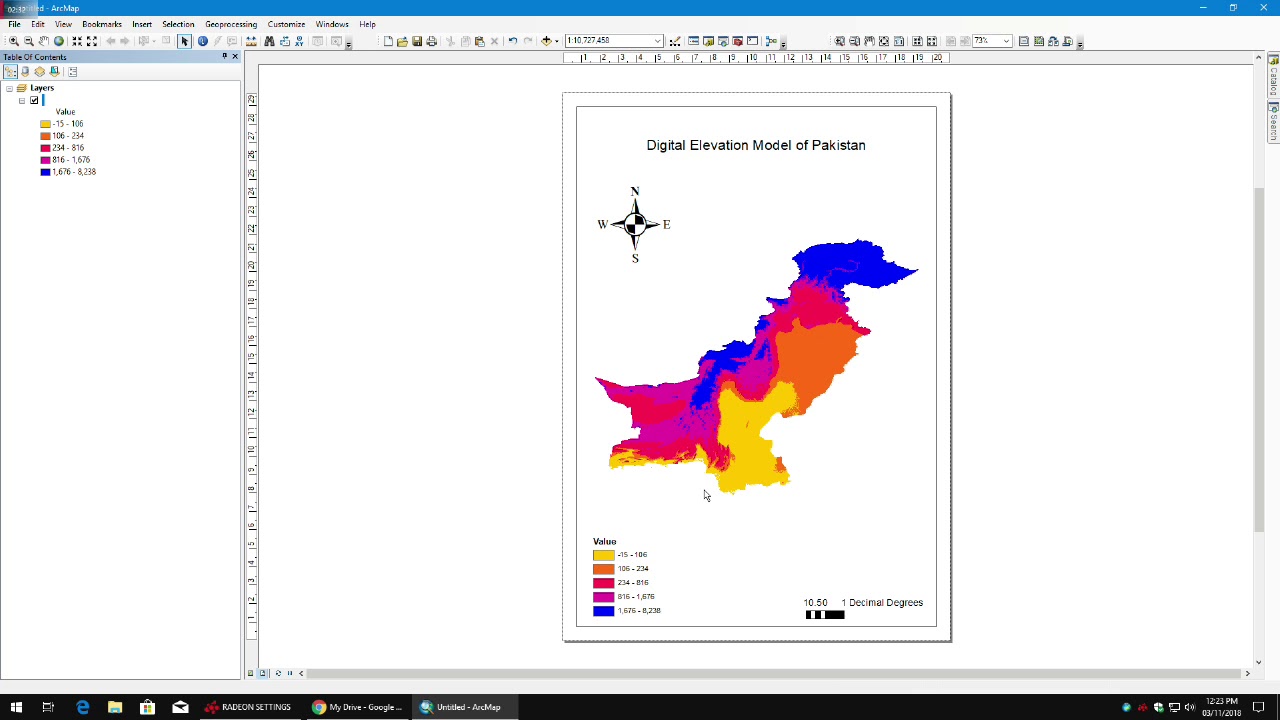Switch to My Drive Chrome window
1280x720 pixels.
[x=356, y=707]
